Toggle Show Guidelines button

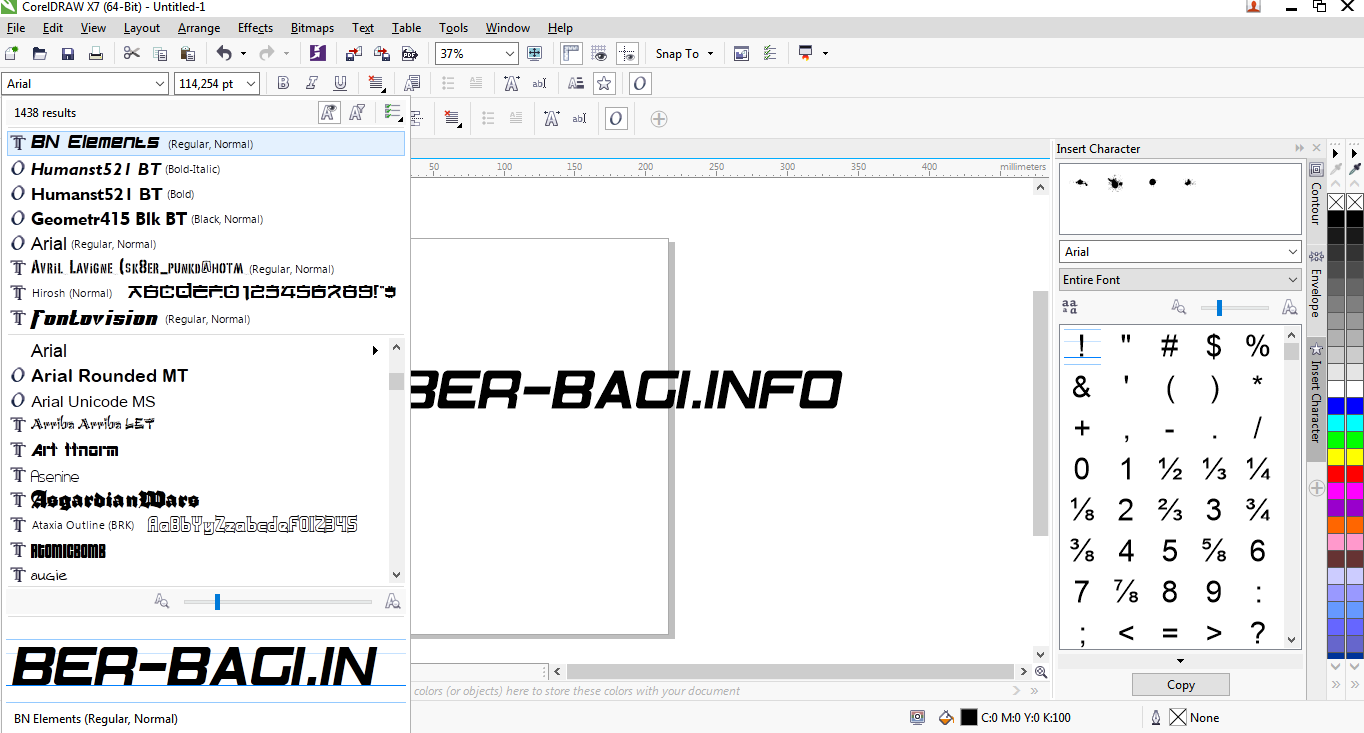[x=627, y=53]
